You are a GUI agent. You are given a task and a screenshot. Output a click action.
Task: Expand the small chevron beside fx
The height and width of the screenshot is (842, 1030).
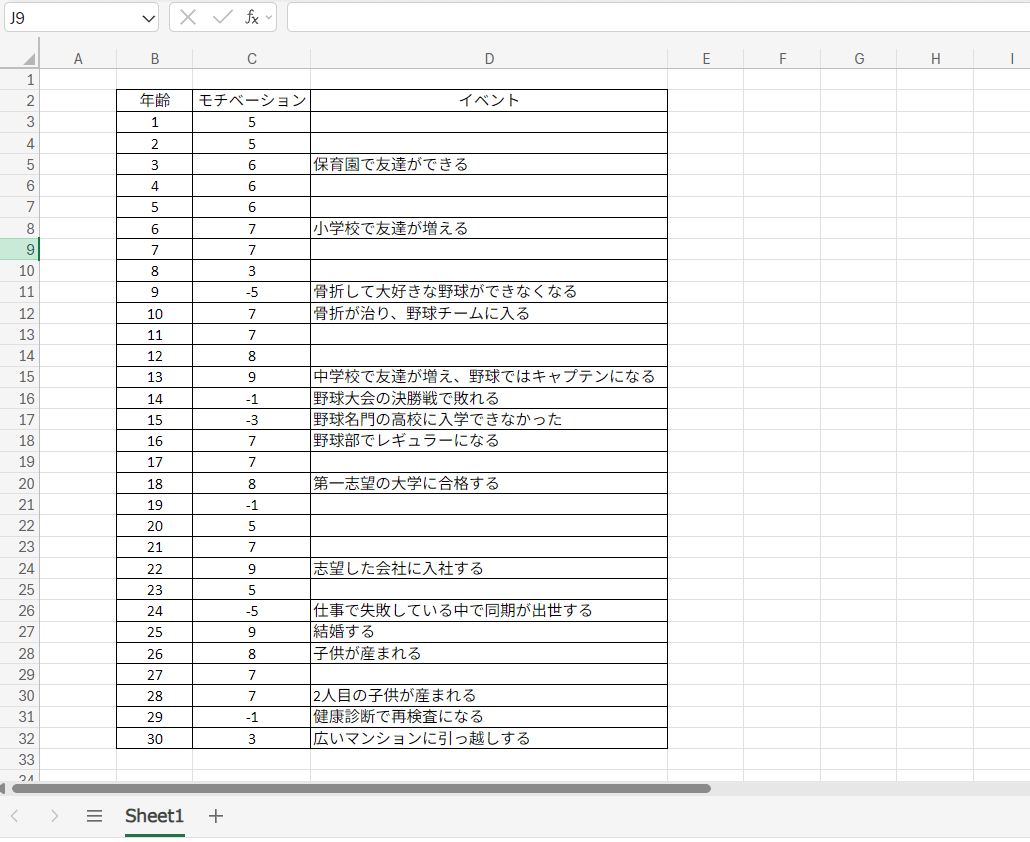[x=269, y=18]
